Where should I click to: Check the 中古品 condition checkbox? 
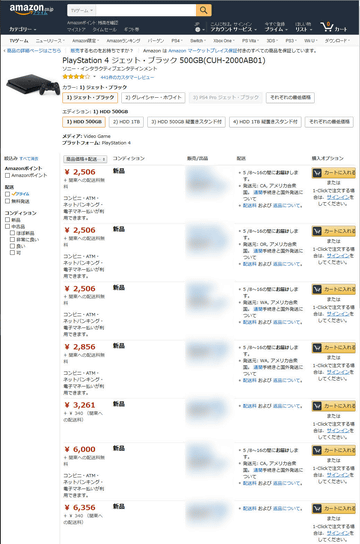coord(7,227)
